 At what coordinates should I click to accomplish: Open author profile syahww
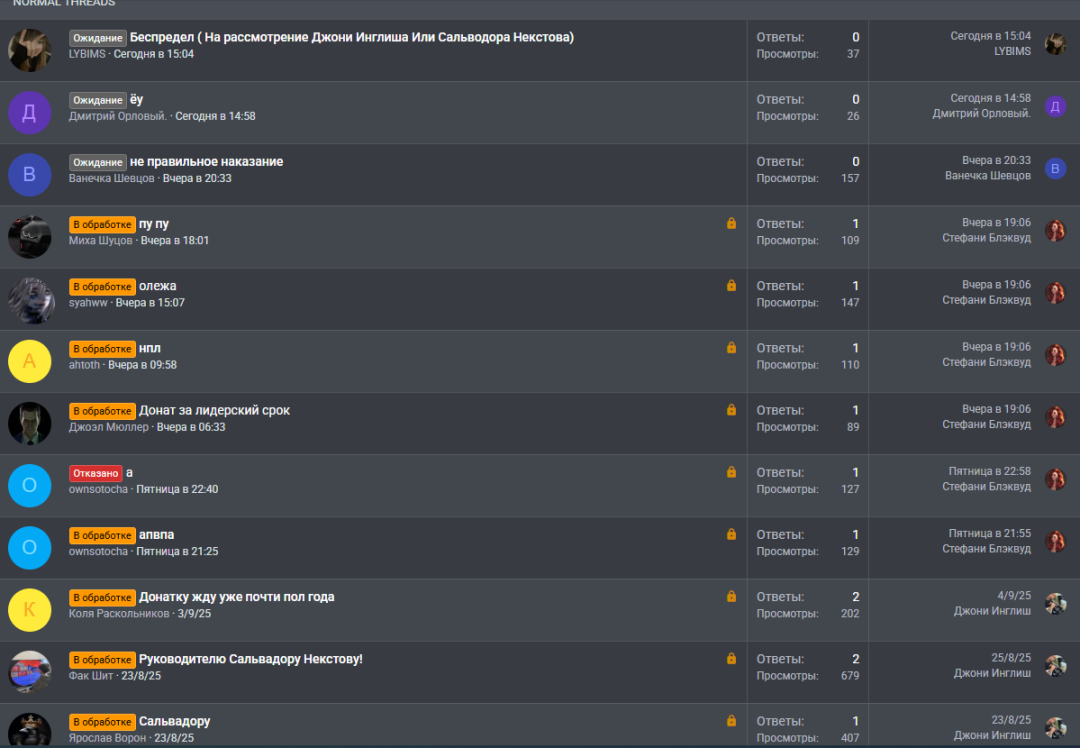point(88,302)
